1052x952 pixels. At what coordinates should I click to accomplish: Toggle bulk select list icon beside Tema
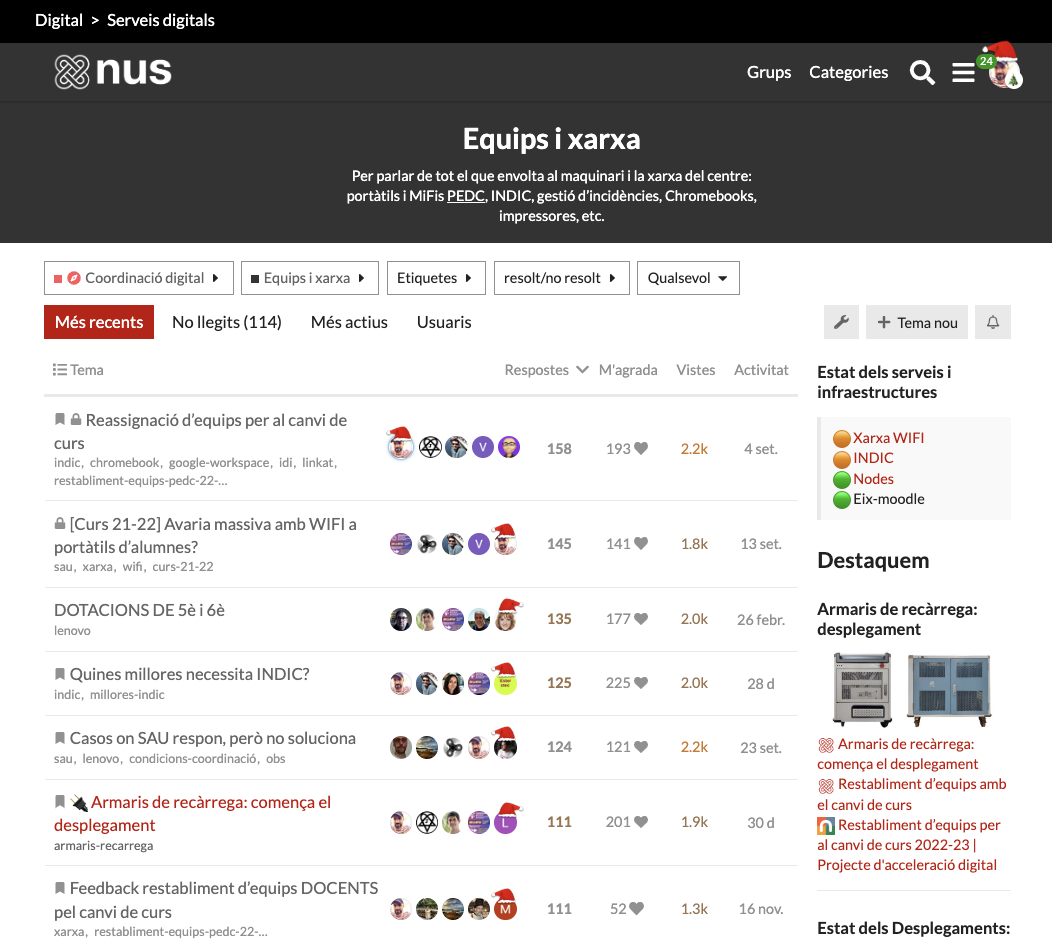60,370
